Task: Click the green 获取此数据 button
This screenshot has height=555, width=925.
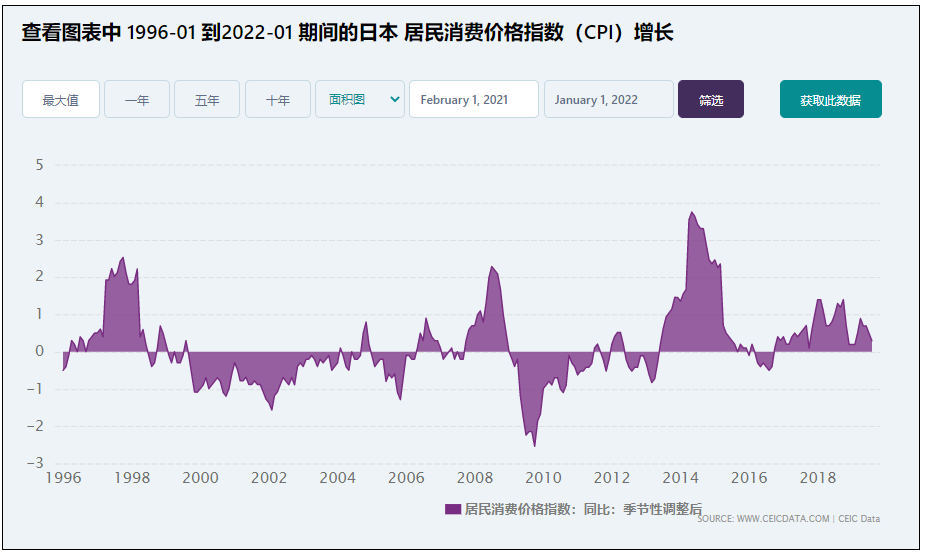Action: click(x=830, y=100)
